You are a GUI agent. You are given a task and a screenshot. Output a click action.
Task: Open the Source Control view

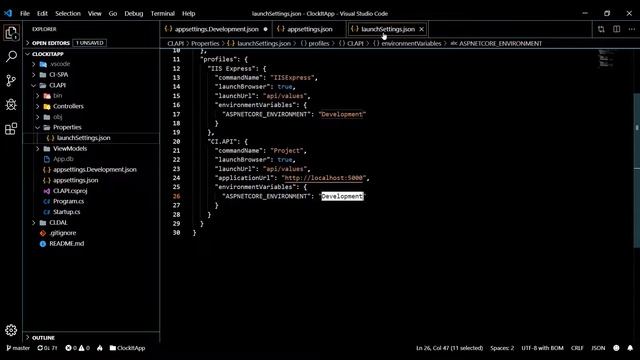11,80
